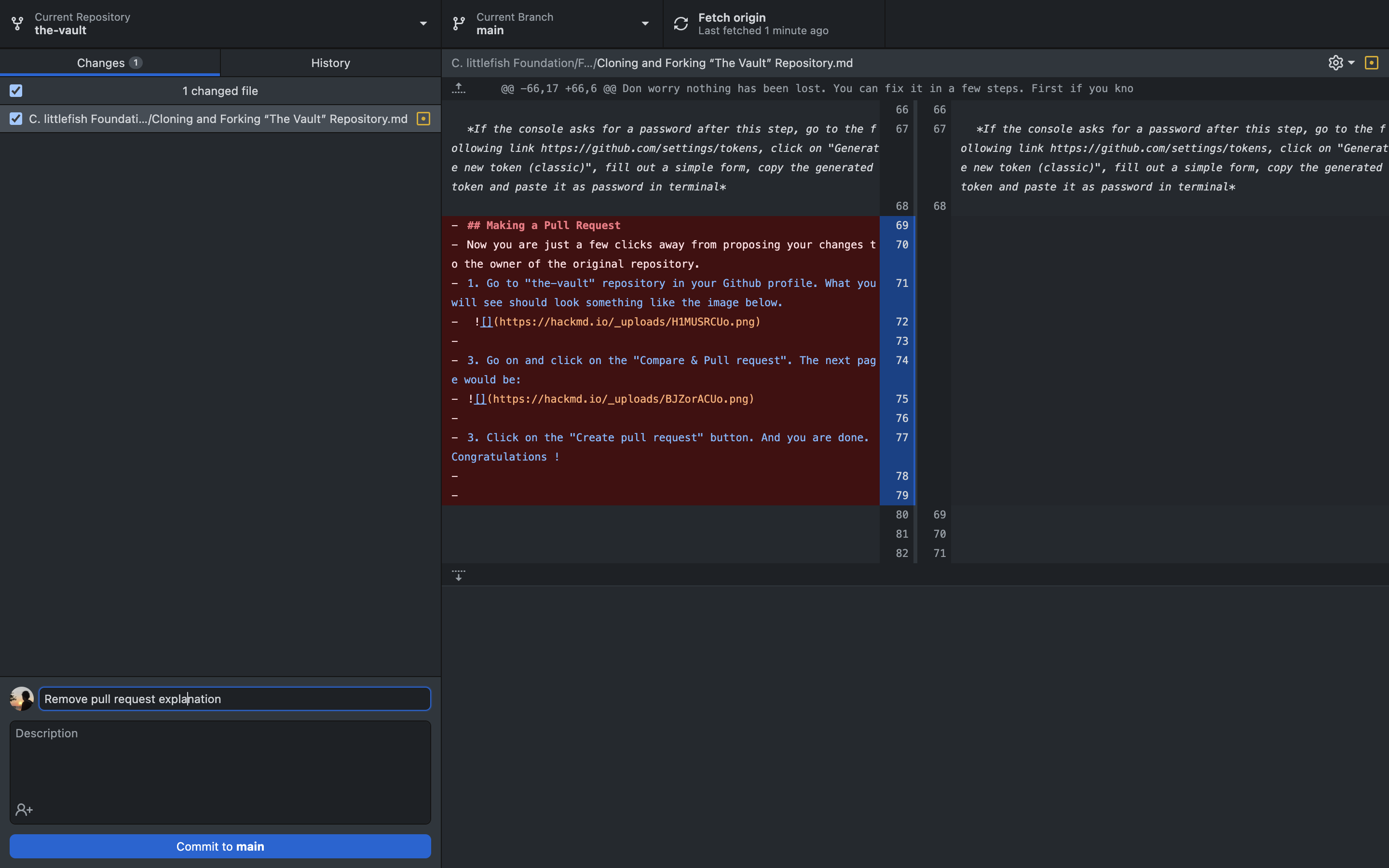Expand diff downward with bottom arrow icon

tap(458, 575)
